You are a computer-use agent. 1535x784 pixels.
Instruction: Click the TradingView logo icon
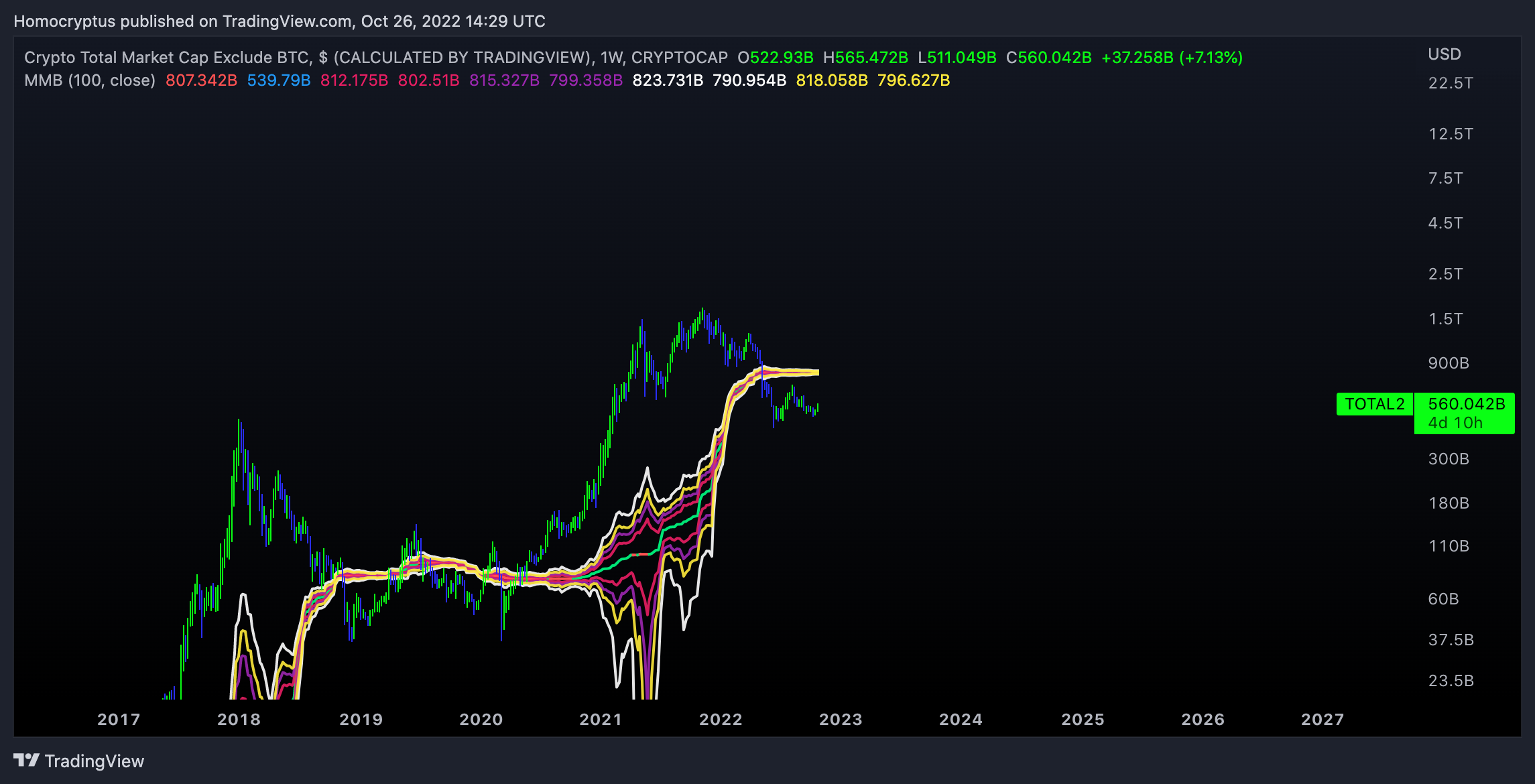point(27,760)
